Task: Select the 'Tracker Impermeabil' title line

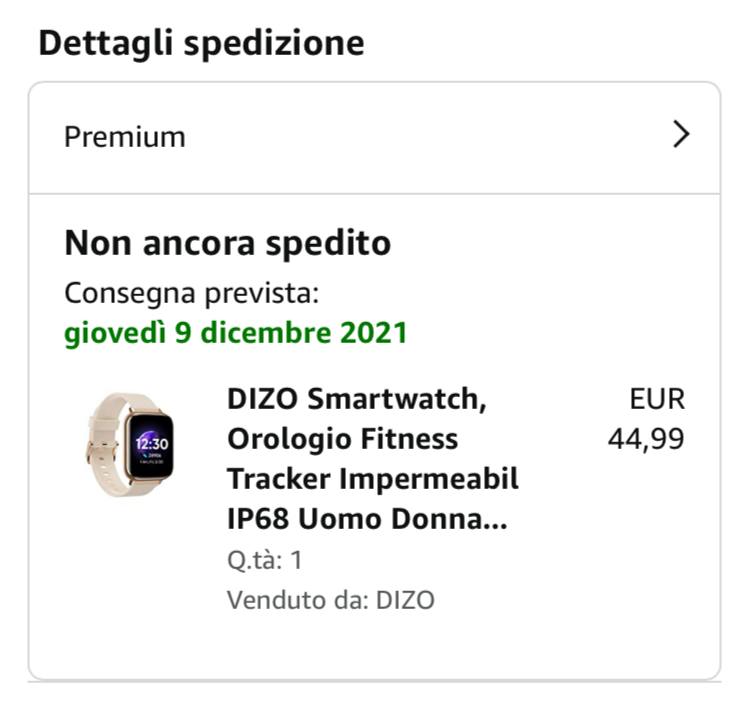Action: point(372,479)
